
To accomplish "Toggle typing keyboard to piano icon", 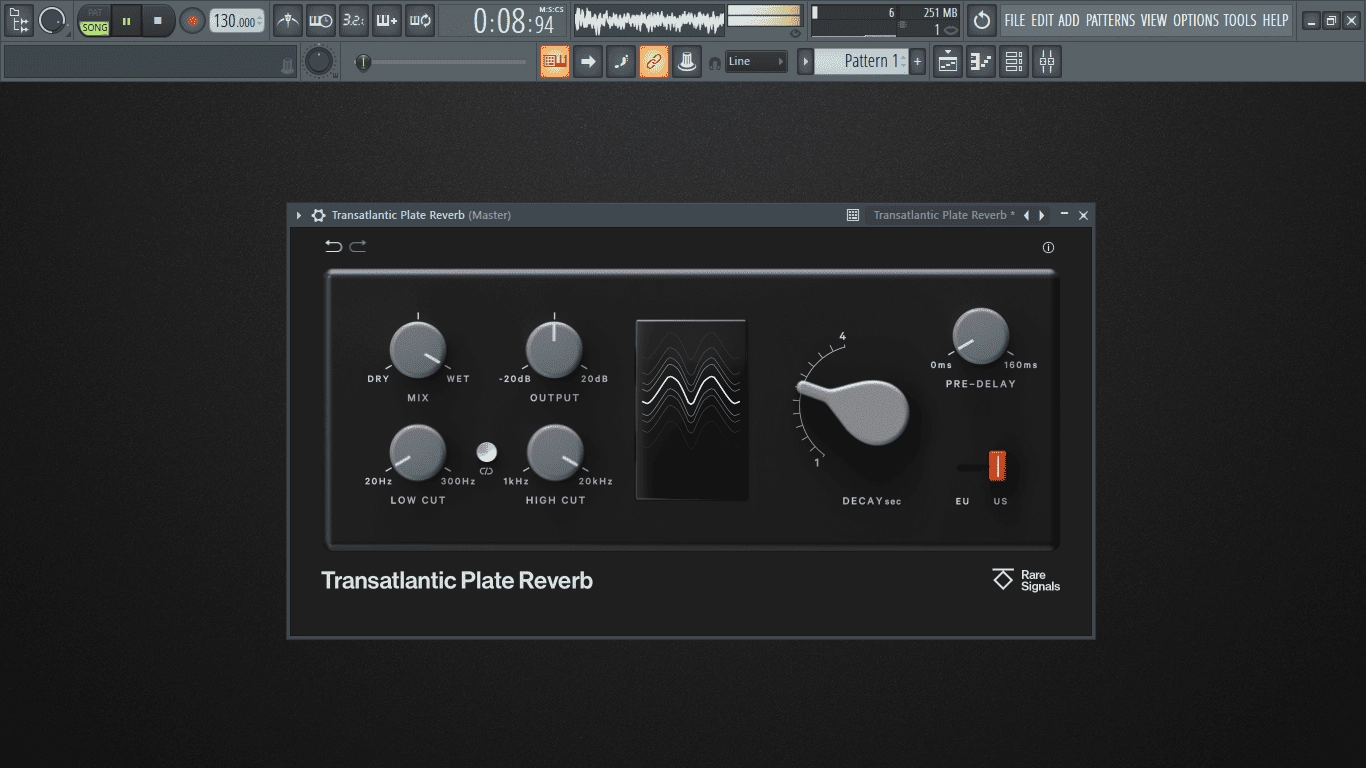I will (x=555, y=61).
